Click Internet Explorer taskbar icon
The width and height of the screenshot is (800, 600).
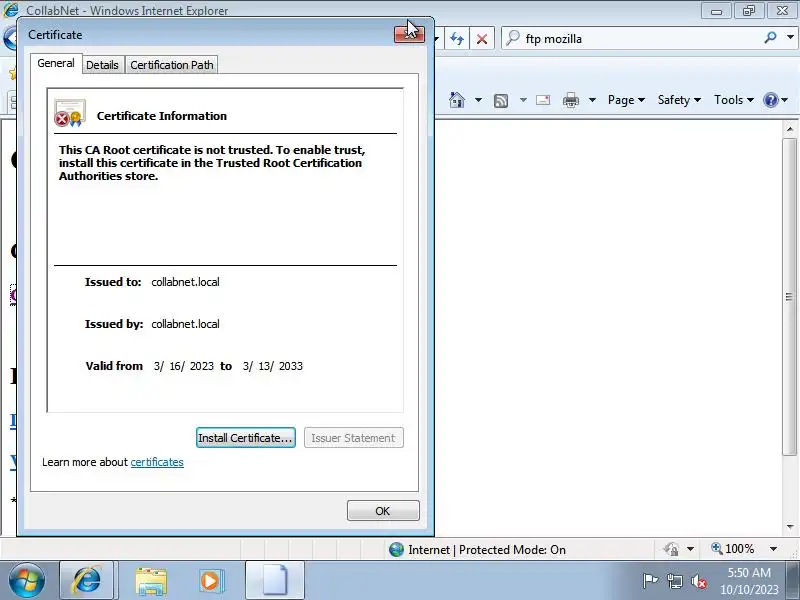[87, 581]
